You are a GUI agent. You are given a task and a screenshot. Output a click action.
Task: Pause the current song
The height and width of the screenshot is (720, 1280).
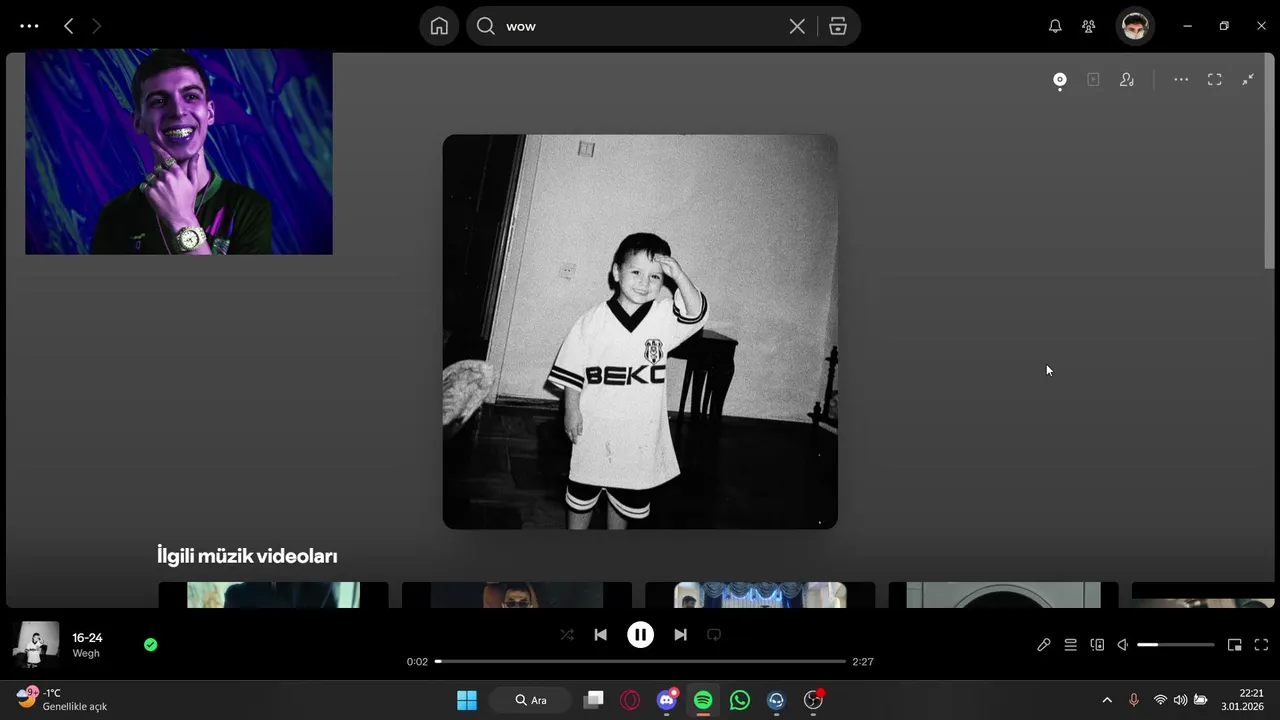[640, 635]
